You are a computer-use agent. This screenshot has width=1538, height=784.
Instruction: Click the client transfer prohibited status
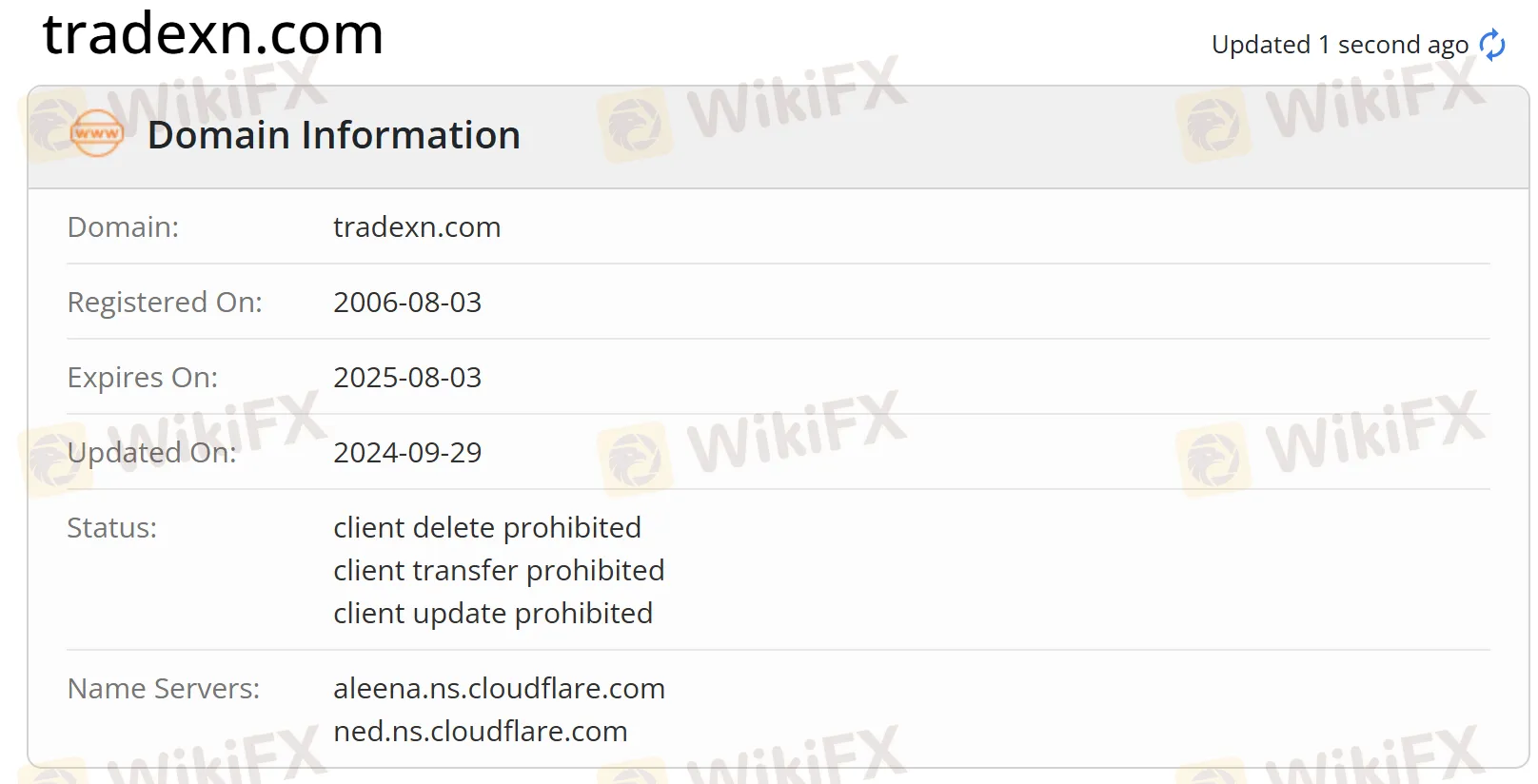point(499,570)
